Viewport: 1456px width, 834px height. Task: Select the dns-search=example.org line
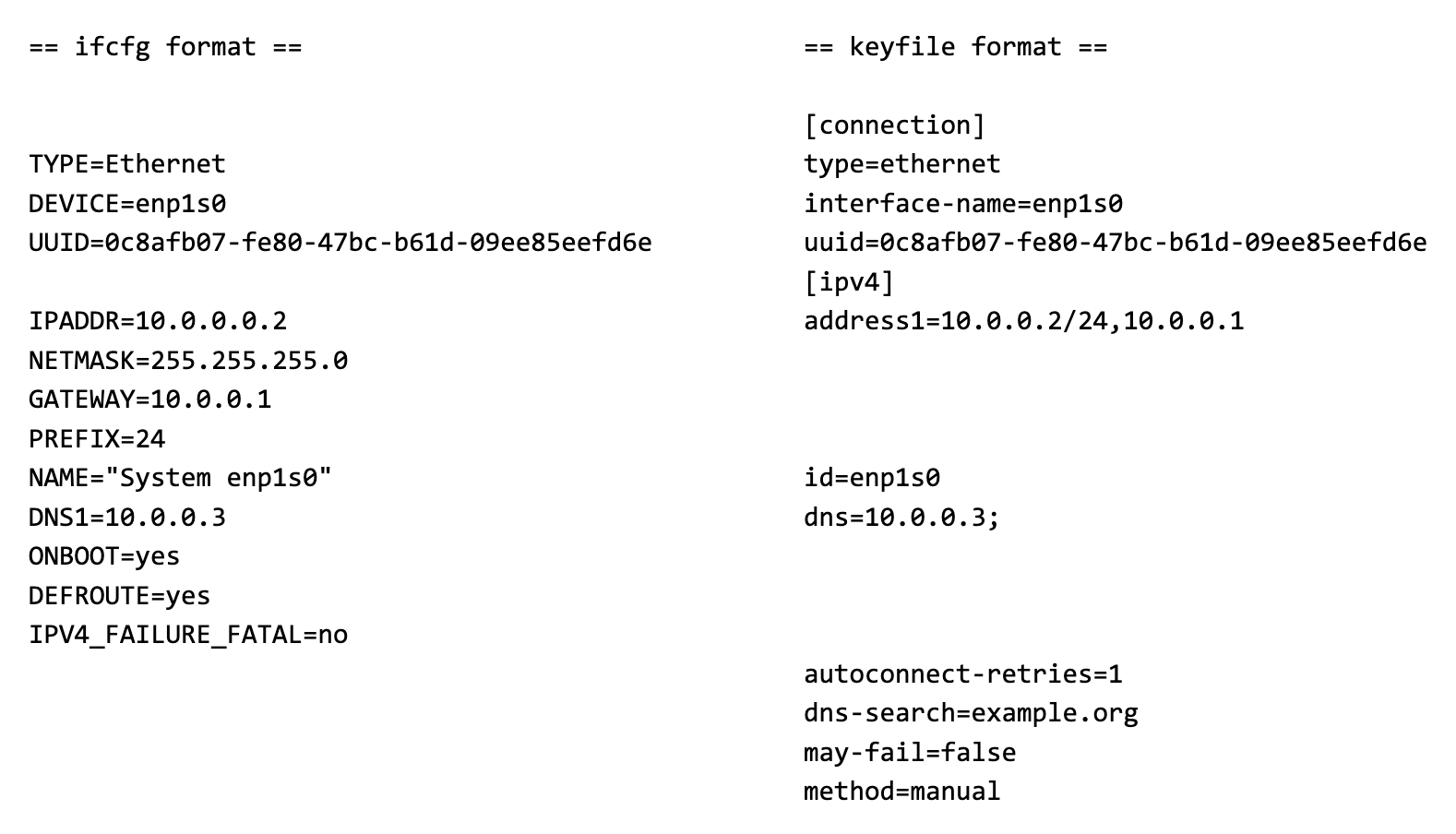point(971,713)
